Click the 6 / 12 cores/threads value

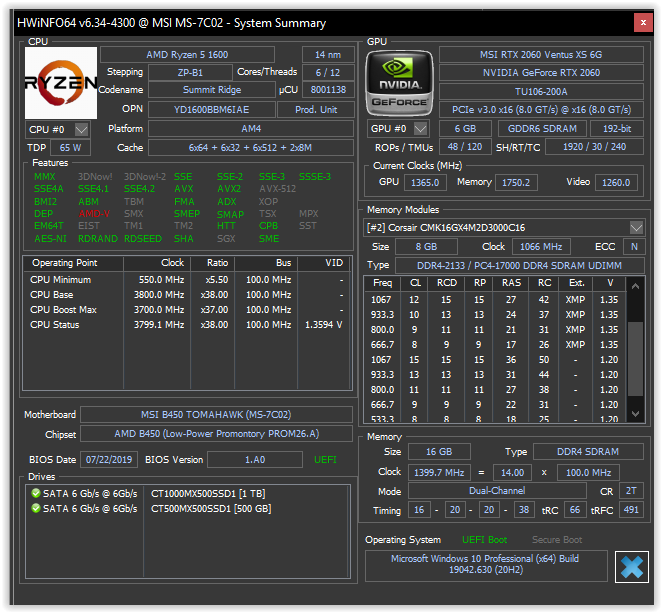point(328,73)
